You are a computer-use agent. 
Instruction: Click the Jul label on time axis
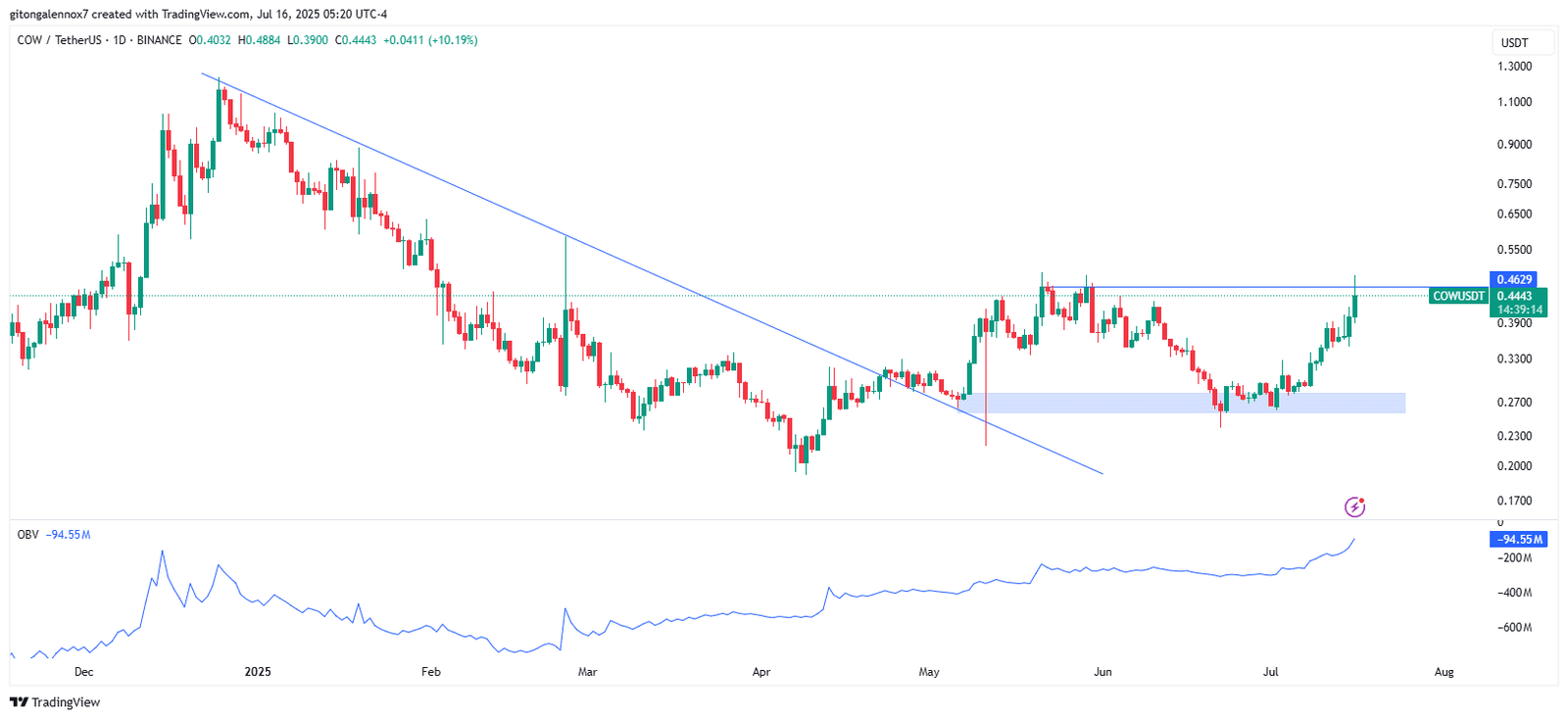click(1271, 672)
